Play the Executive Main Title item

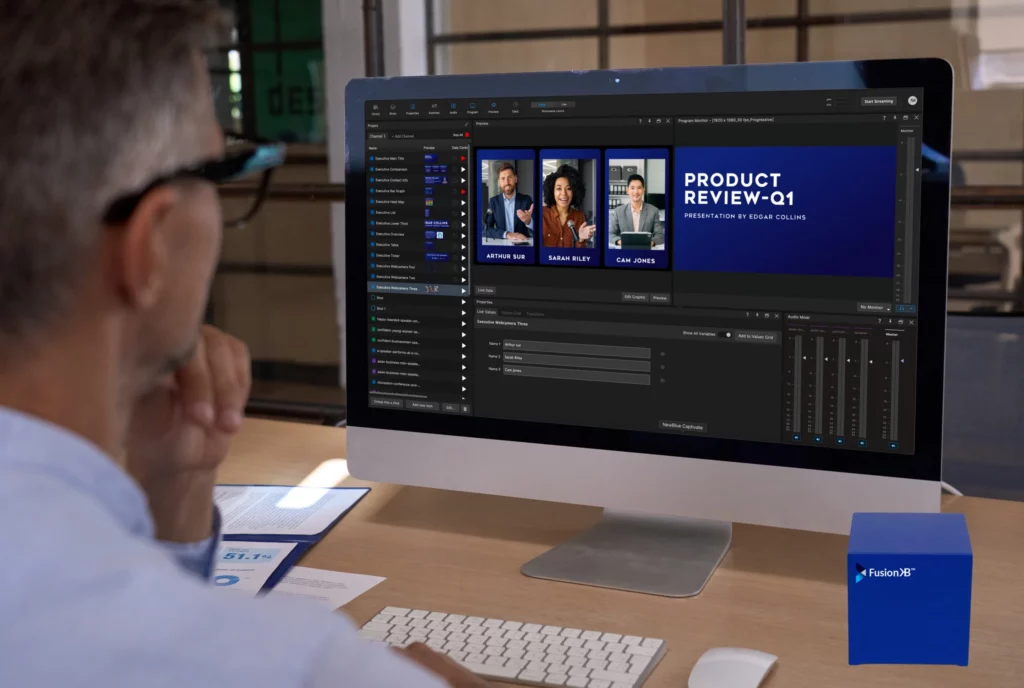point(463,158)
